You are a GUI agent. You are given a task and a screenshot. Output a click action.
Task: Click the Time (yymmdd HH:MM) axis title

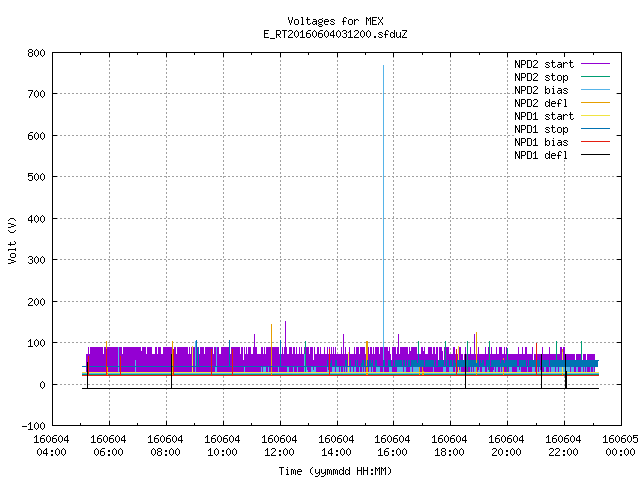pyautogui.click(x=335, y=471)
